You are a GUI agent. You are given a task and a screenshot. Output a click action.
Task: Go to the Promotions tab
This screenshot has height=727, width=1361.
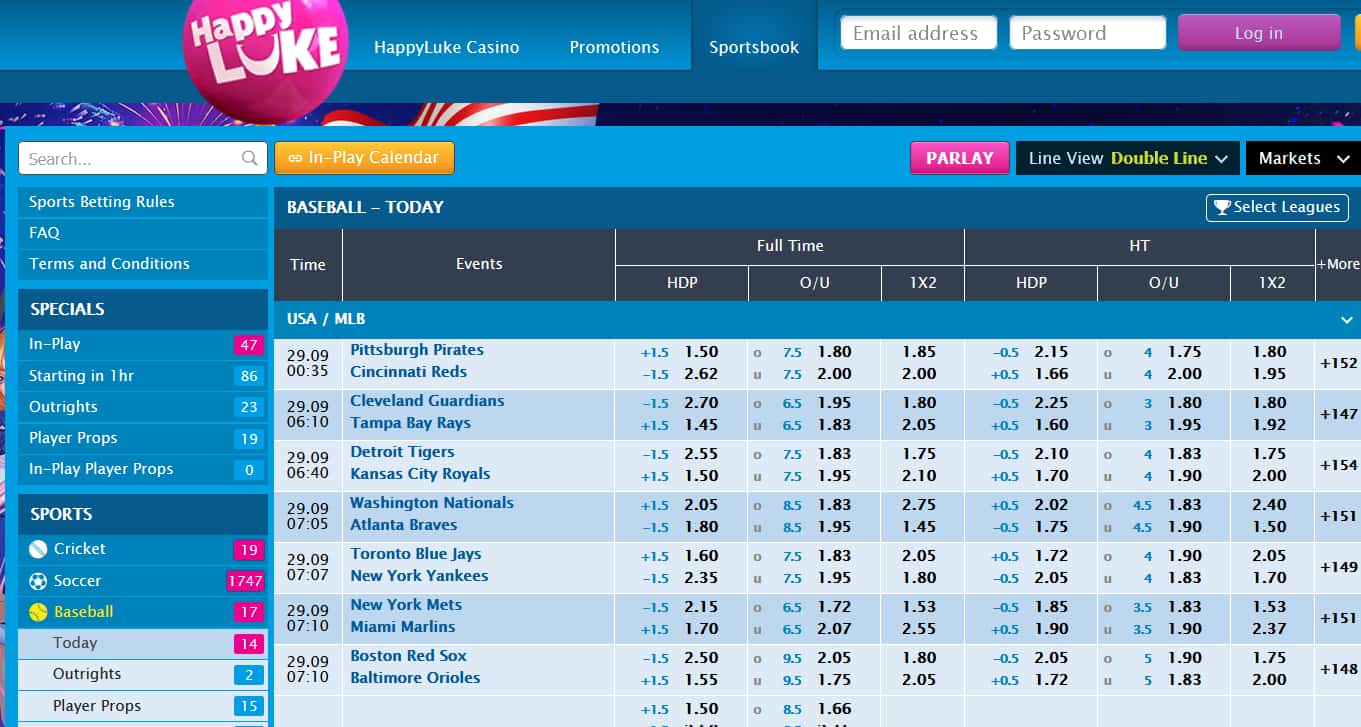(x=614, y=47)
